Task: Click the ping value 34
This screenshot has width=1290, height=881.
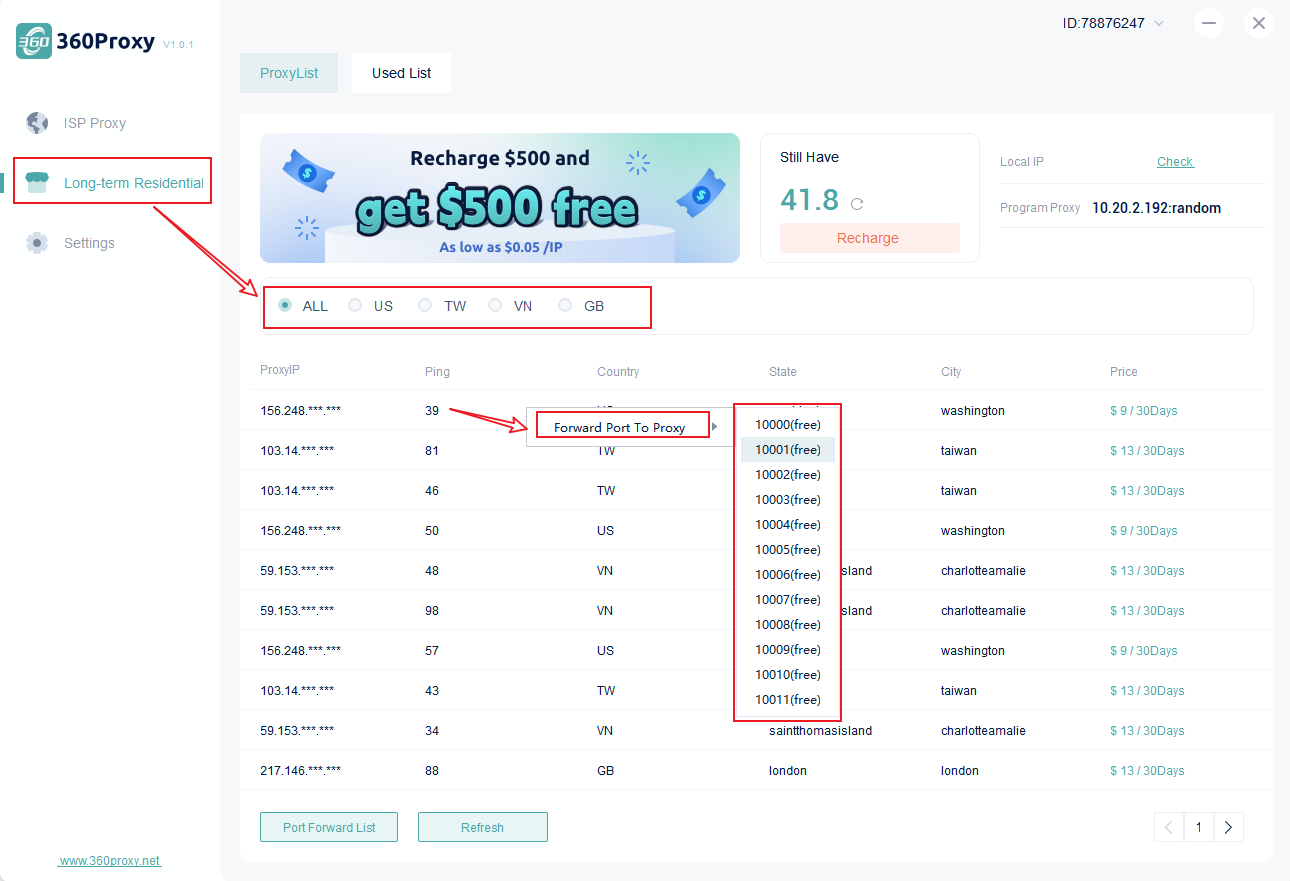Action: click(x=432, y=731)
